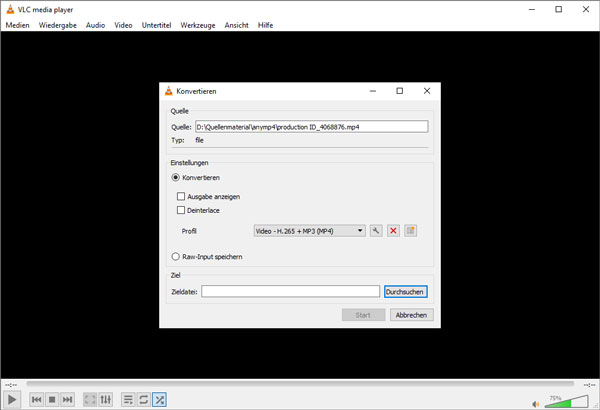The height and width of the screenshot is (410, 600).
Task: Close the VLC media player window
Action: 586,10
